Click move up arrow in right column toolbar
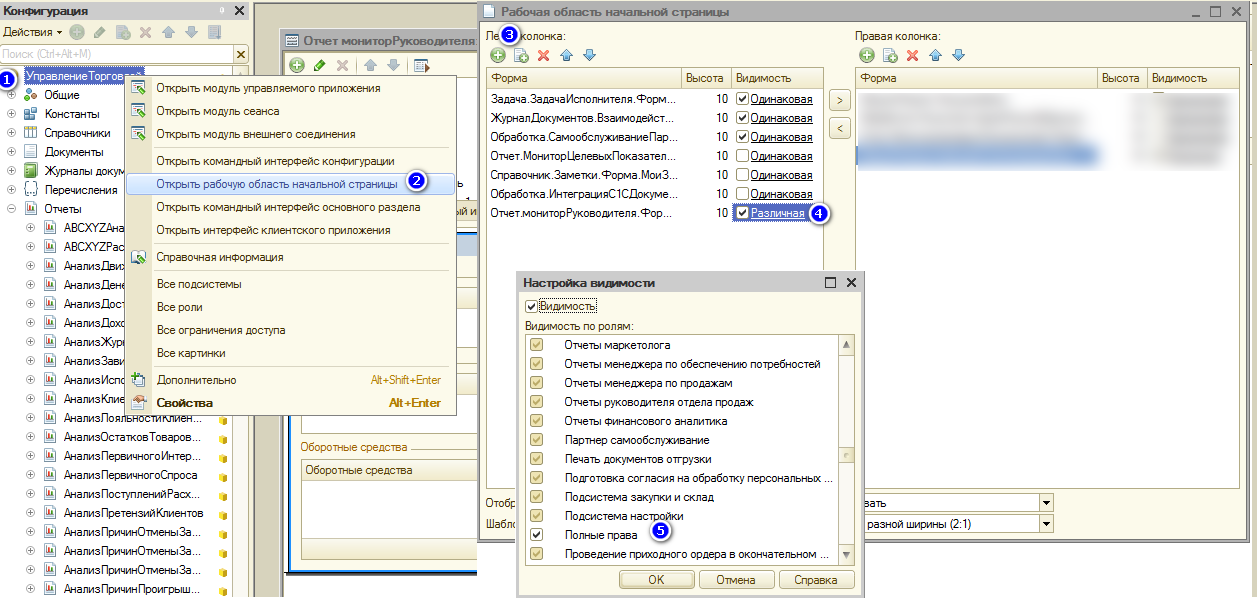The image size is (1257, 598). click(x=935, y=55)
